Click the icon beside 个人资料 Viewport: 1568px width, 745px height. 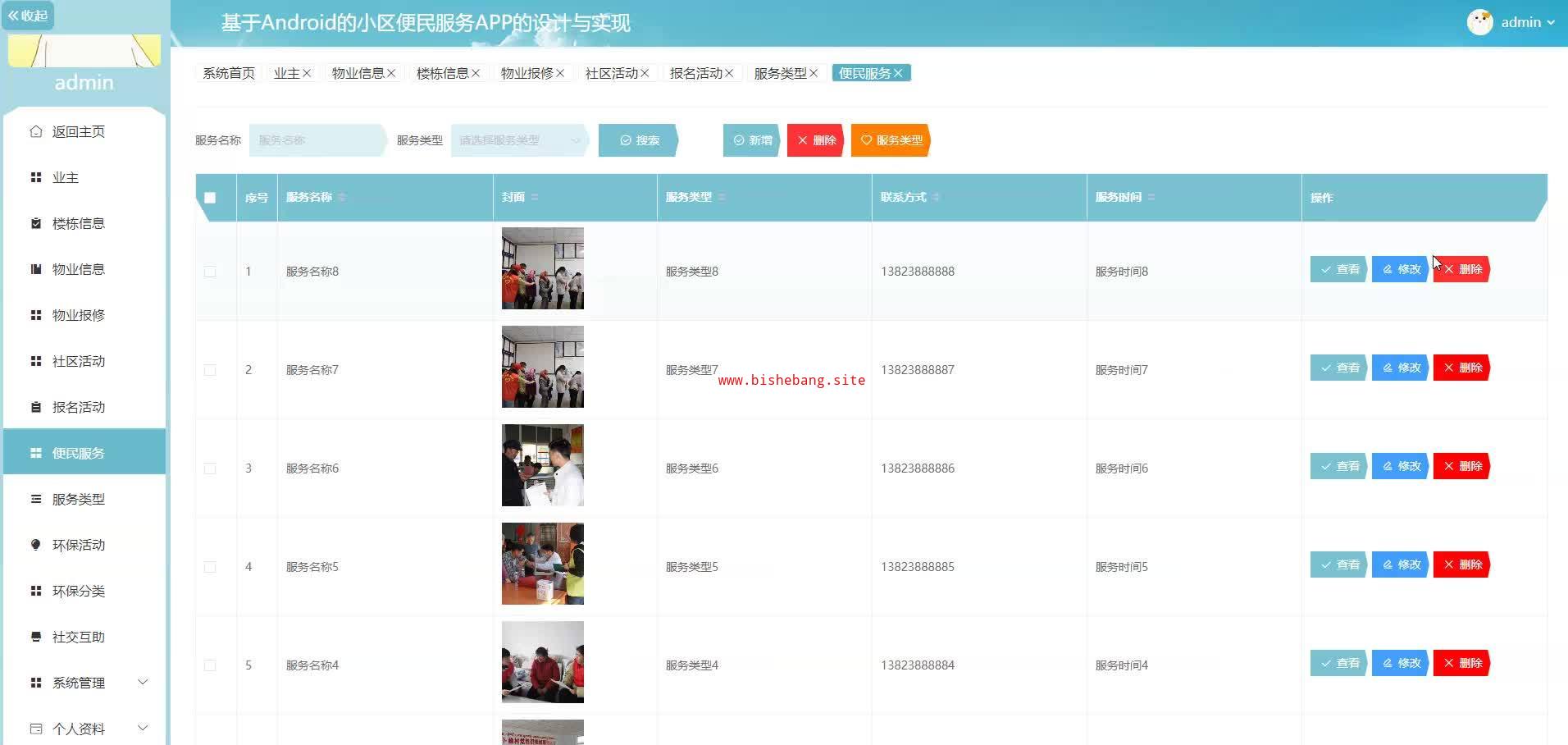pos(36,729)
